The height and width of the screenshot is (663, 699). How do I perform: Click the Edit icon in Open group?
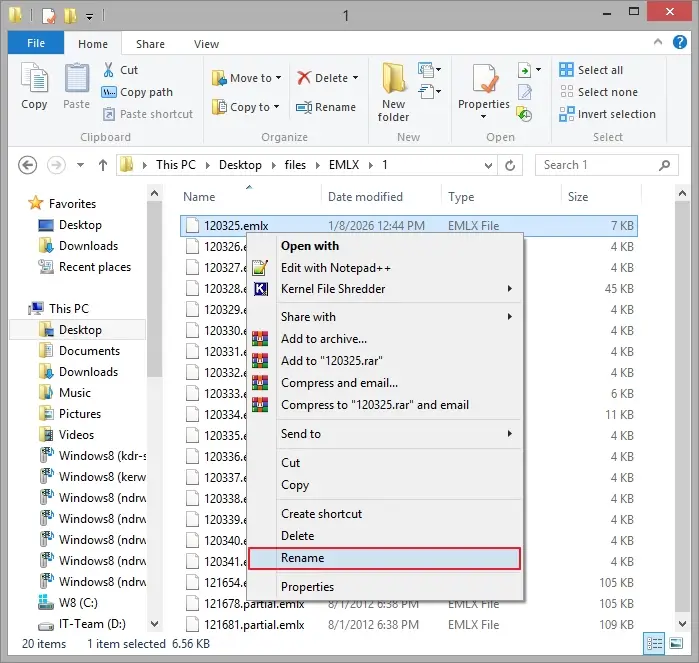[525, 92]
